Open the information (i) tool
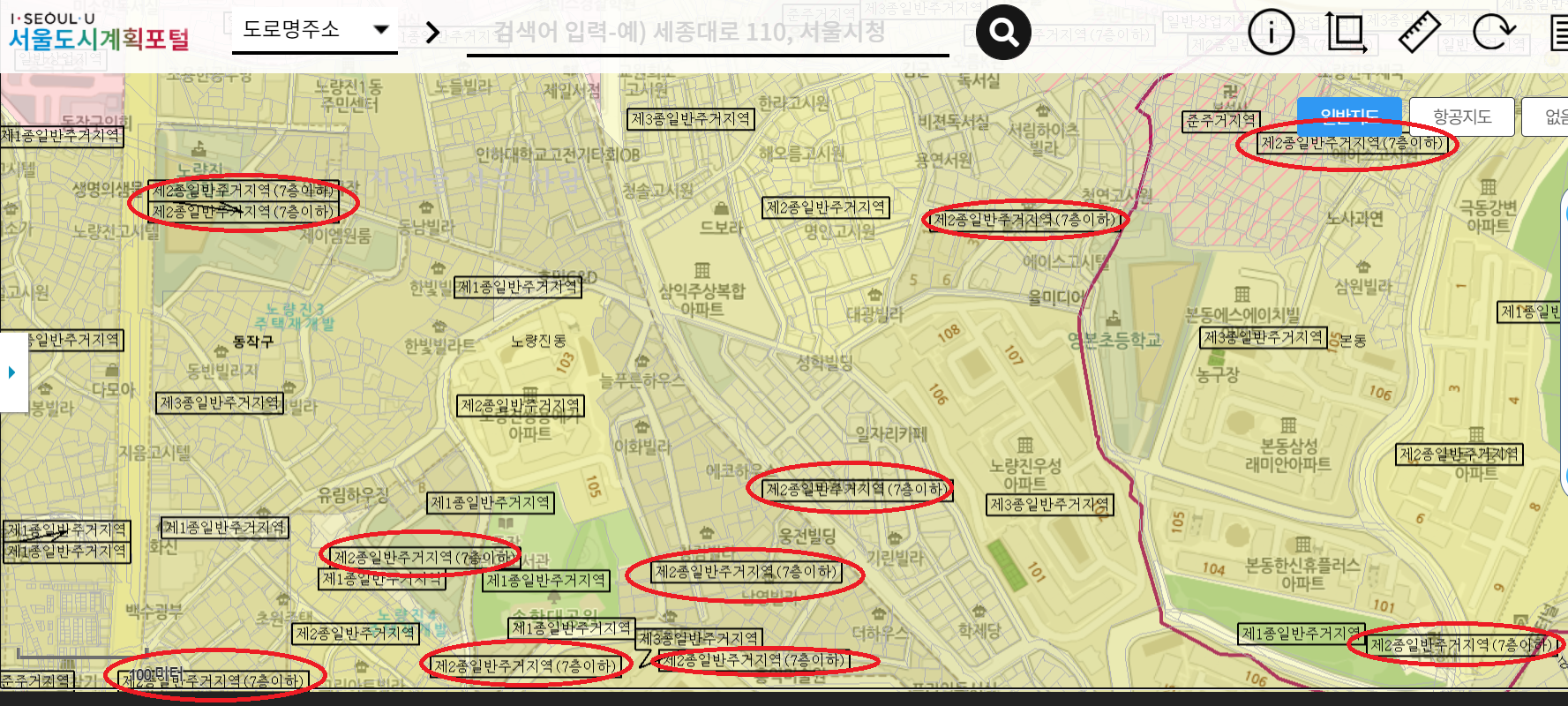This screenshot has height=706, width=1568. point(1271,34)
